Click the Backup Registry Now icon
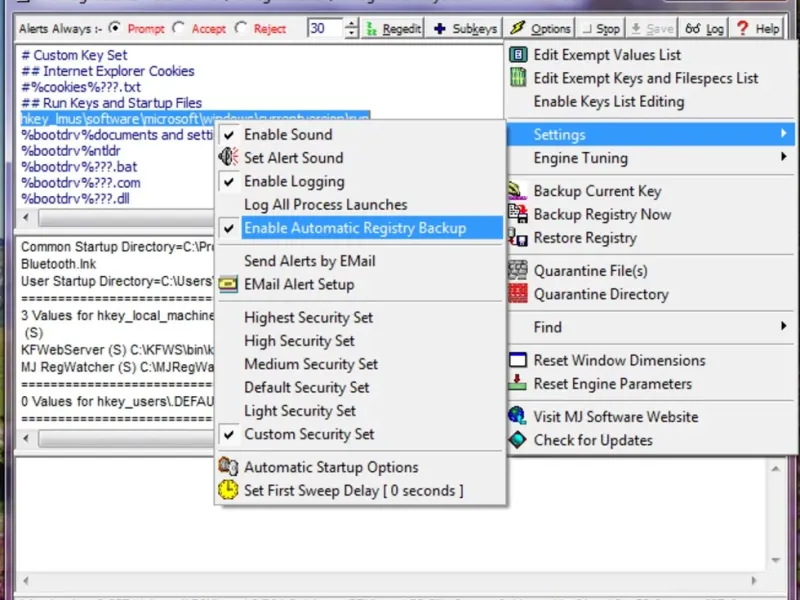 click(x=518, y=214)
